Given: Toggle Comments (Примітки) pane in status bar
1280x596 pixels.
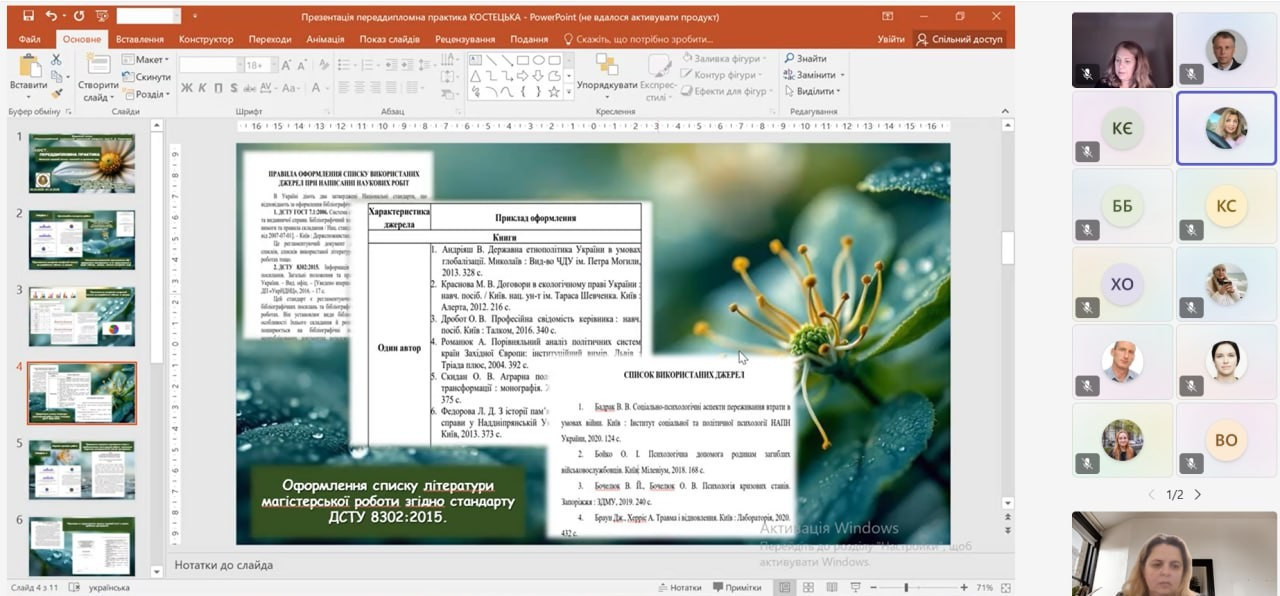Looking at the screenshot, I should point(736,588).
